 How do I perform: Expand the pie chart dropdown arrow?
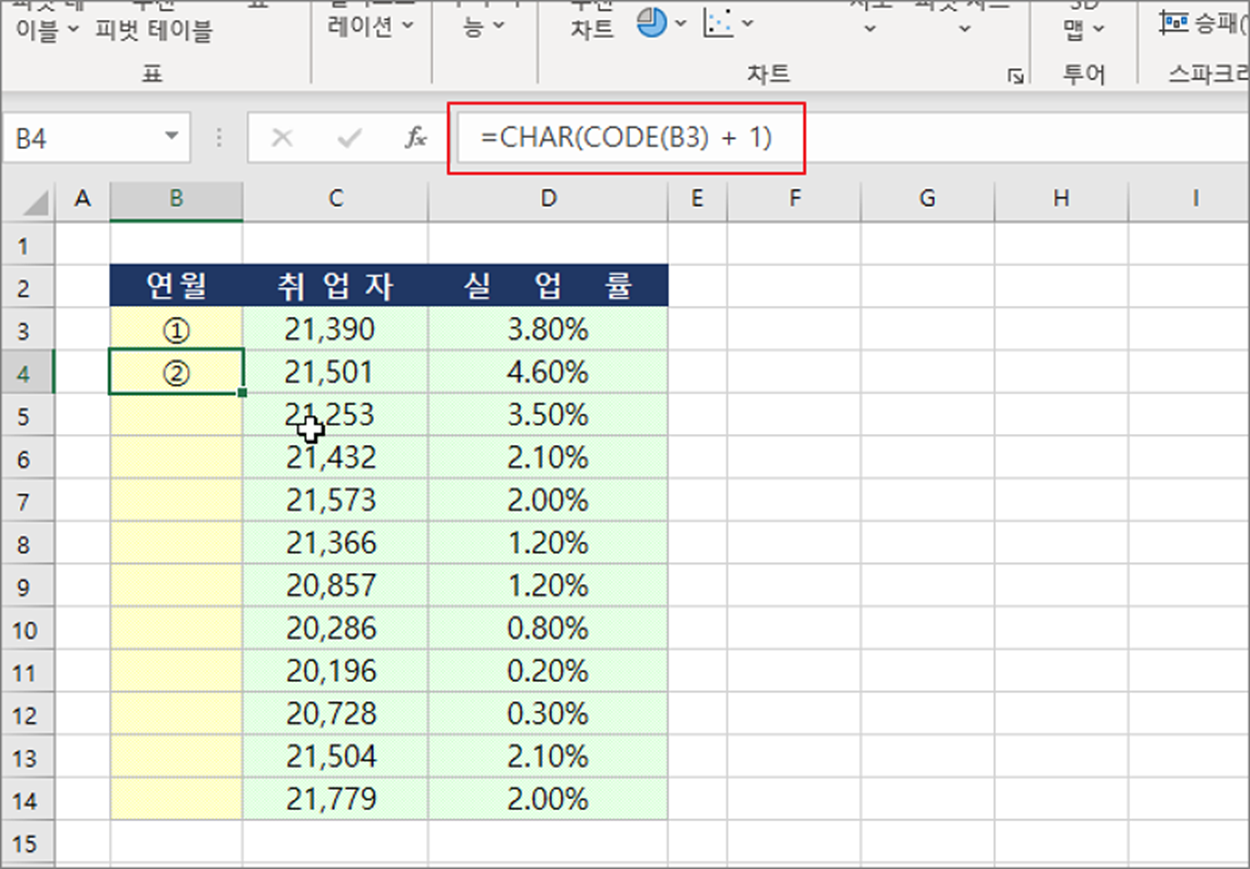681,22
